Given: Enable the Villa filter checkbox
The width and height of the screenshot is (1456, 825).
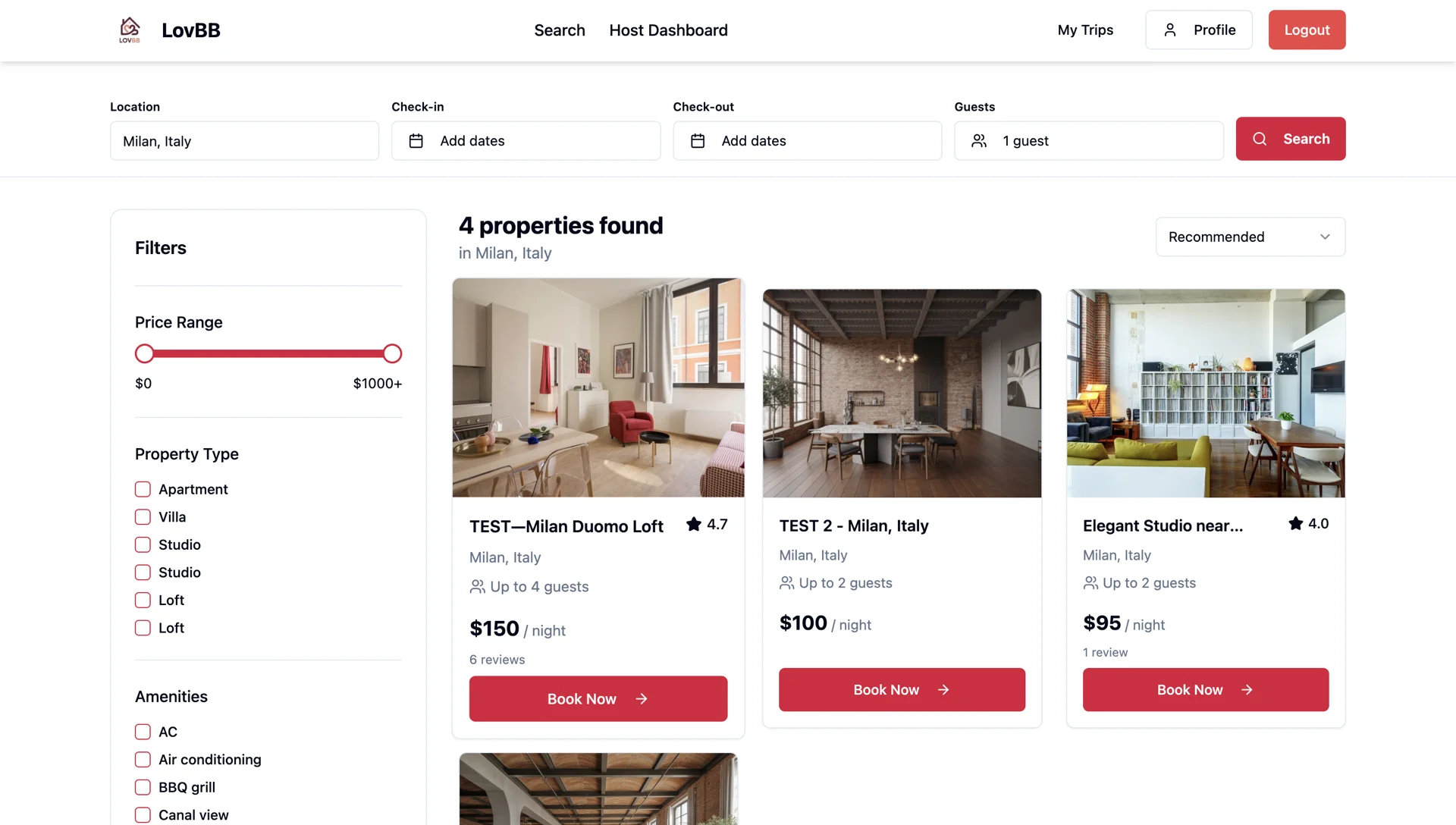Looking at the screenshot, I should [x=143, y=517].
